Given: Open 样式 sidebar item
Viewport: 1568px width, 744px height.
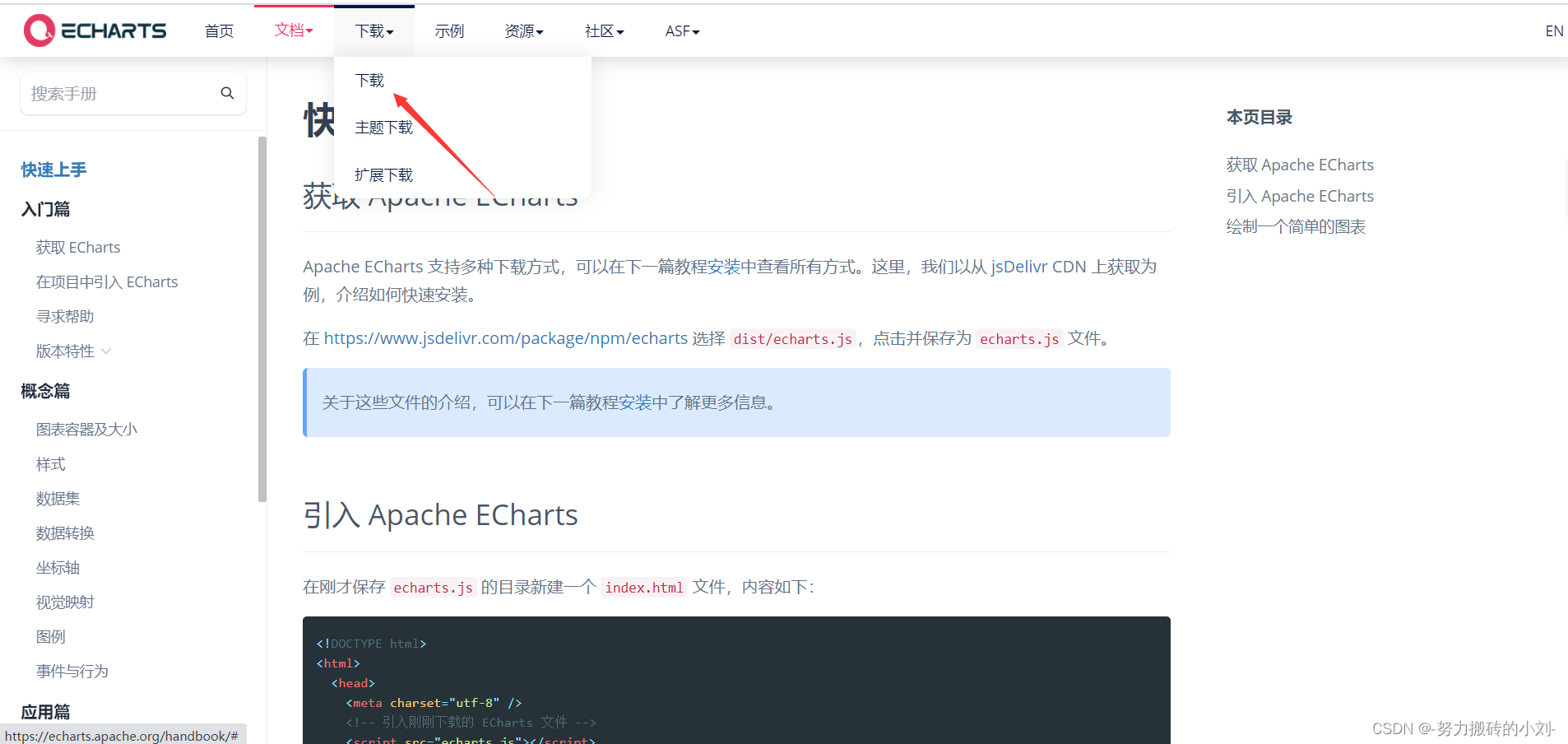Looking at the screenshot, I should click(50, 464).
